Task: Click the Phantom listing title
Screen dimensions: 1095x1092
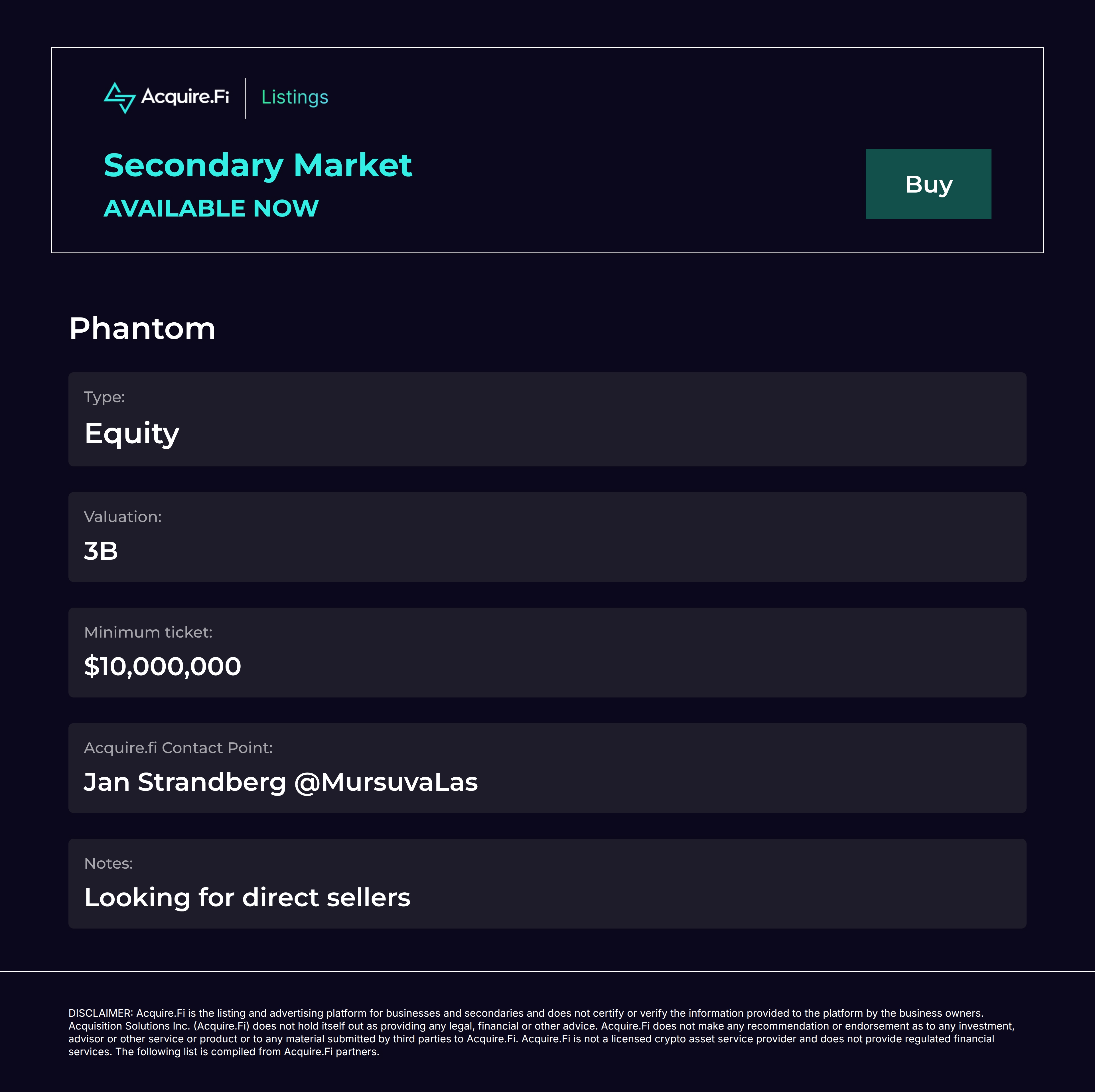Action: [142, 328]
